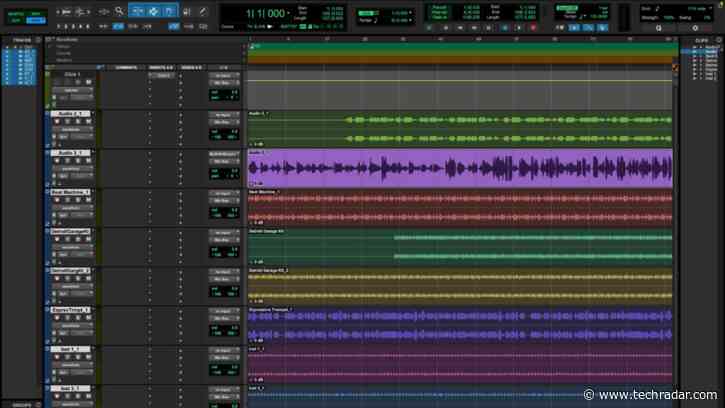Mute the Inst 1 track
This screenshot has width=725, height=408.
coord(88,357)
